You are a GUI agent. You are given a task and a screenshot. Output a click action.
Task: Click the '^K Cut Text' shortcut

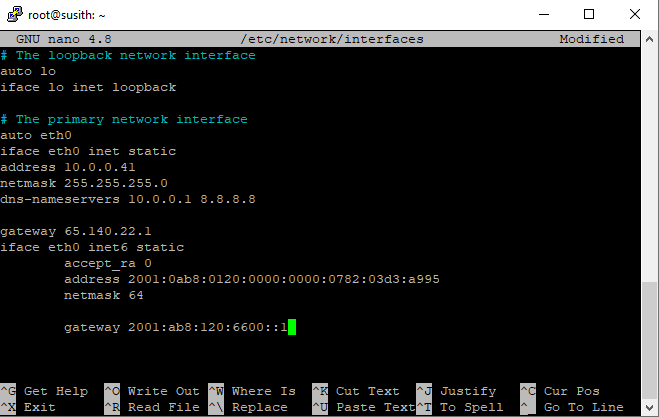pos(356,391)
